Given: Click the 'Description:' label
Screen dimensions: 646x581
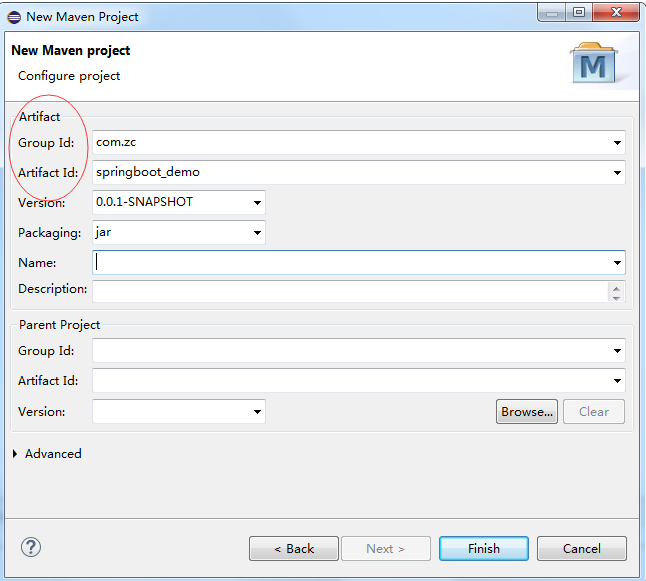Looking at the screenshot, I should (52, 289).
